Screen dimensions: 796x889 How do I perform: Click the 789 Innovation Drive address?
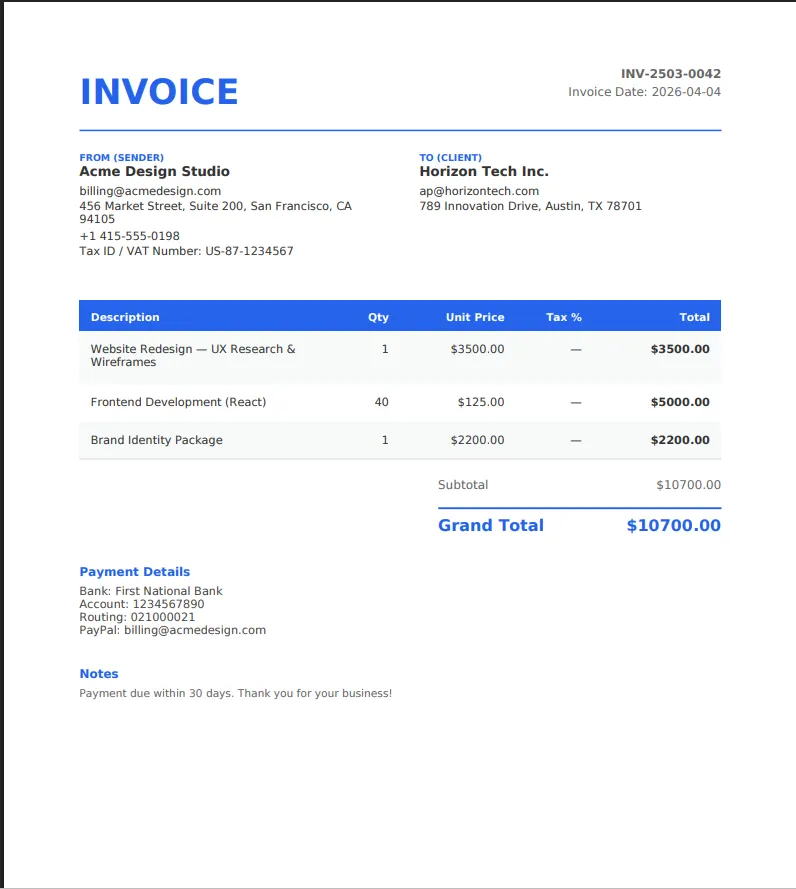coord(531,206)
